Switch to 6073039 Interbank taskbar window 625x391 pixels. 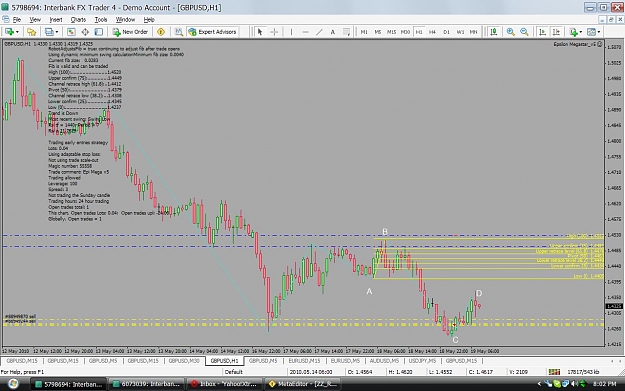tap(146, 384)
